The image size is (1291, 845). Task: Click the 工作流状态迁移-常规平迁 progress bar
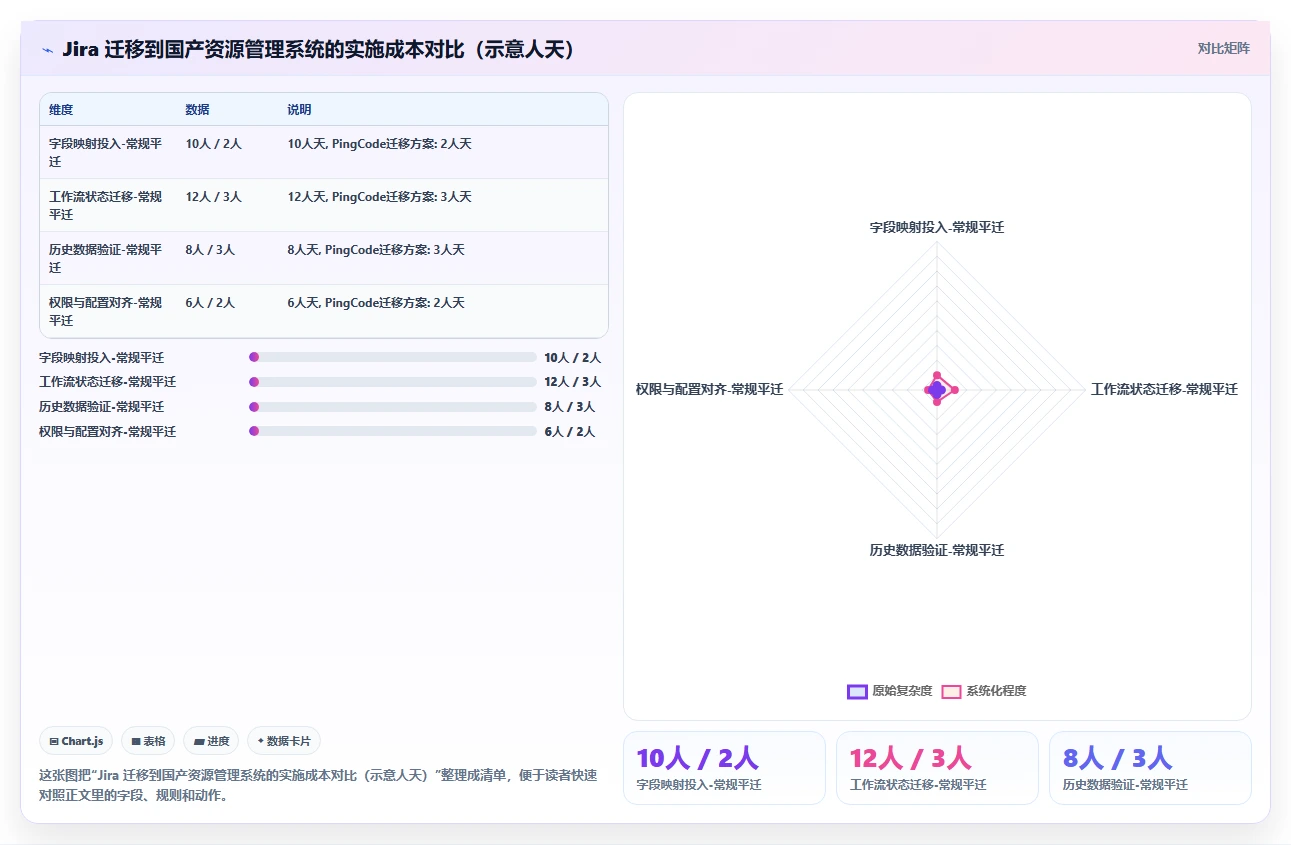(393, 382)
